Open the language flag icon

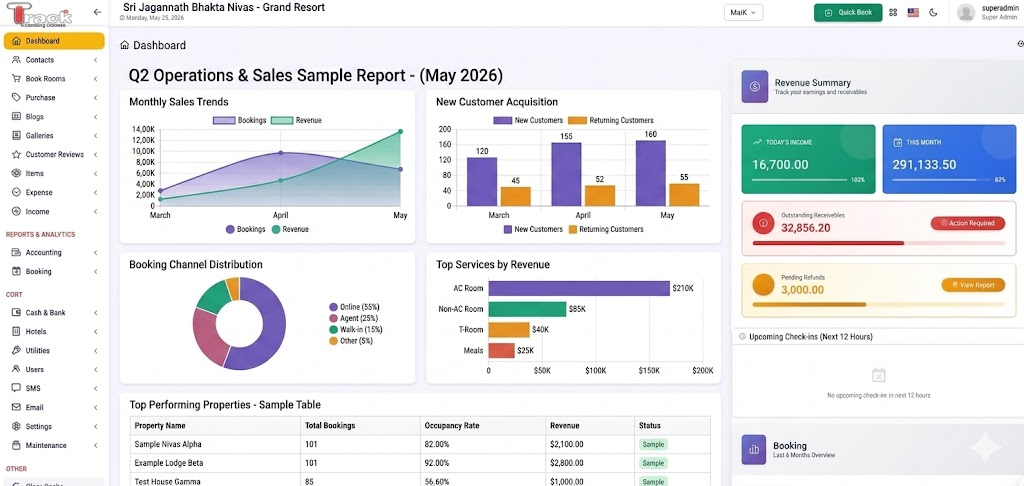pyautogui.click(x=913, y=12)
